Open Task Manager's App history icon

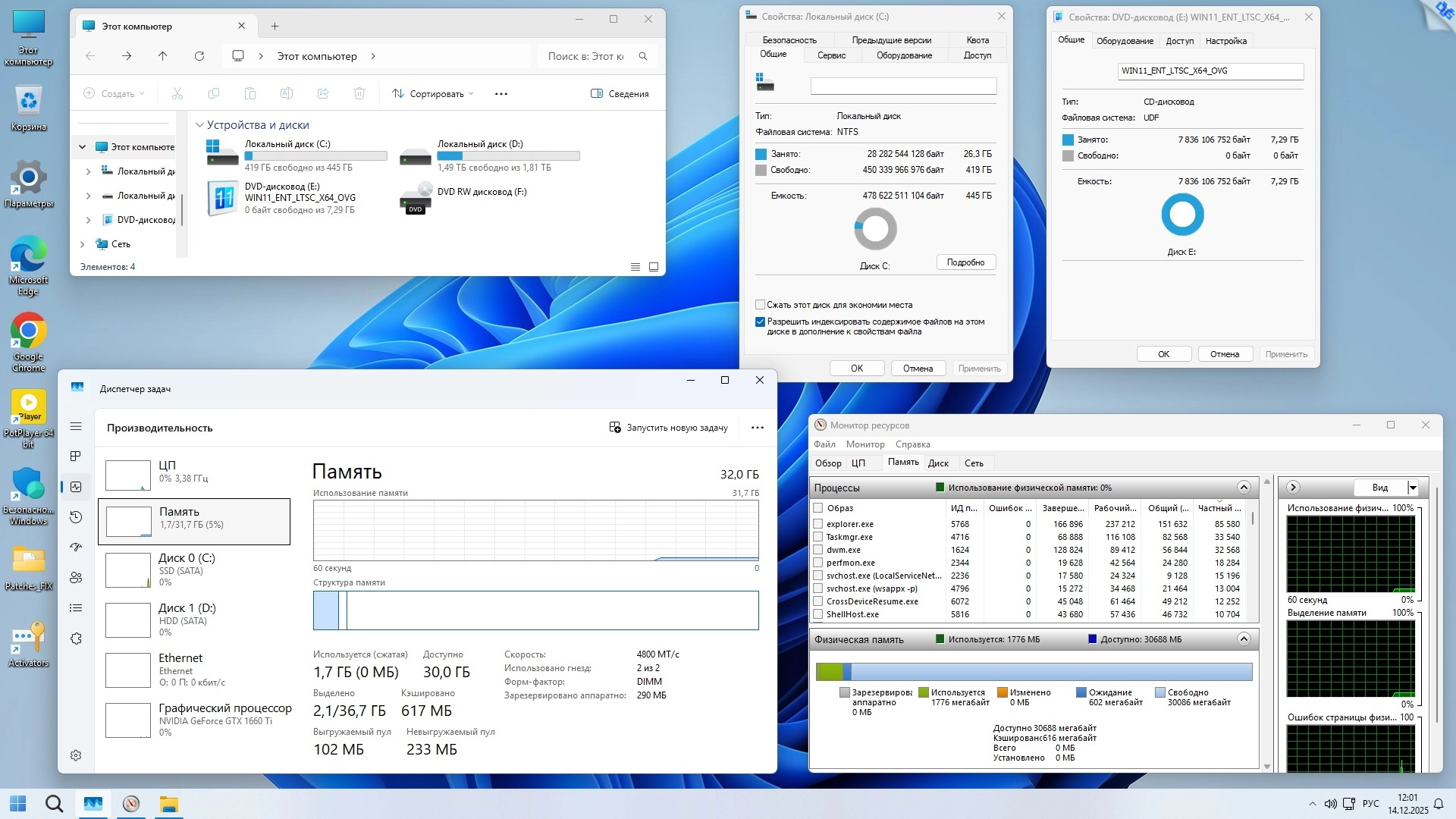76,517
